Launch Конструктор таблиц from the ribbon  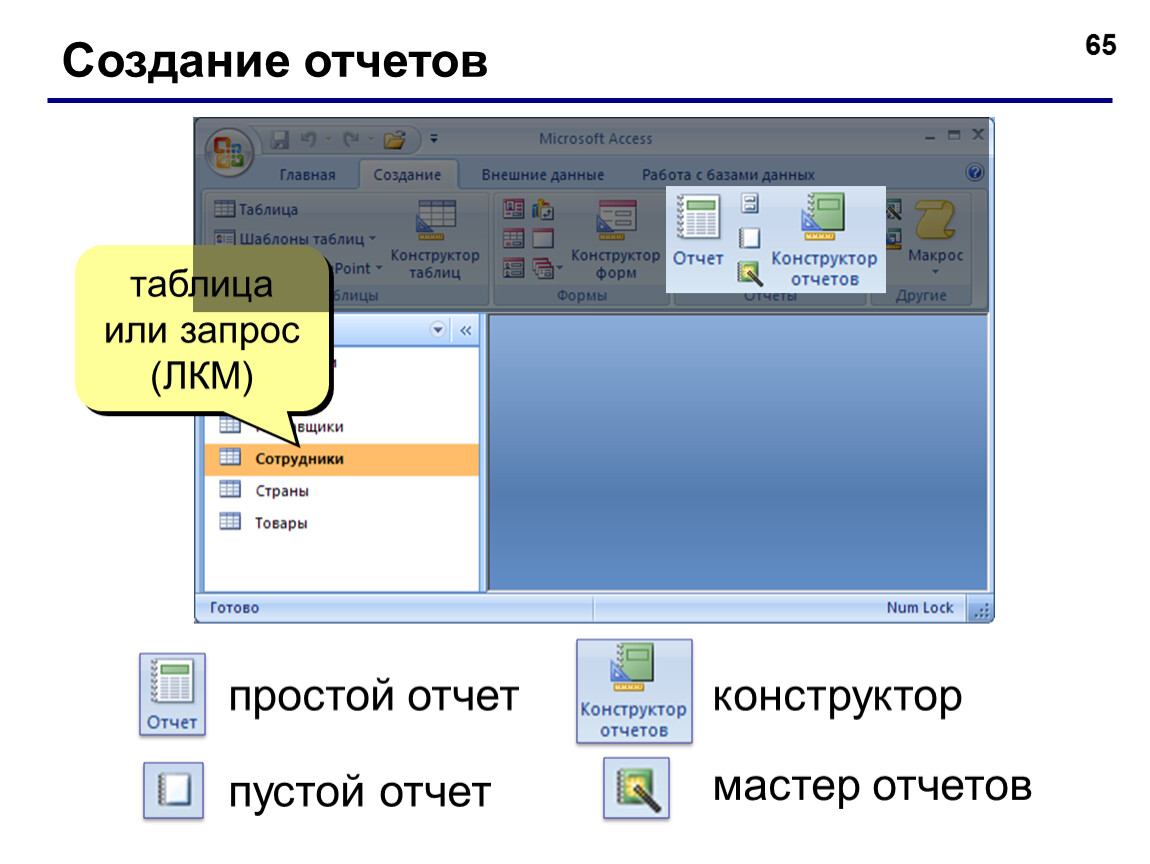pos(435,240)
